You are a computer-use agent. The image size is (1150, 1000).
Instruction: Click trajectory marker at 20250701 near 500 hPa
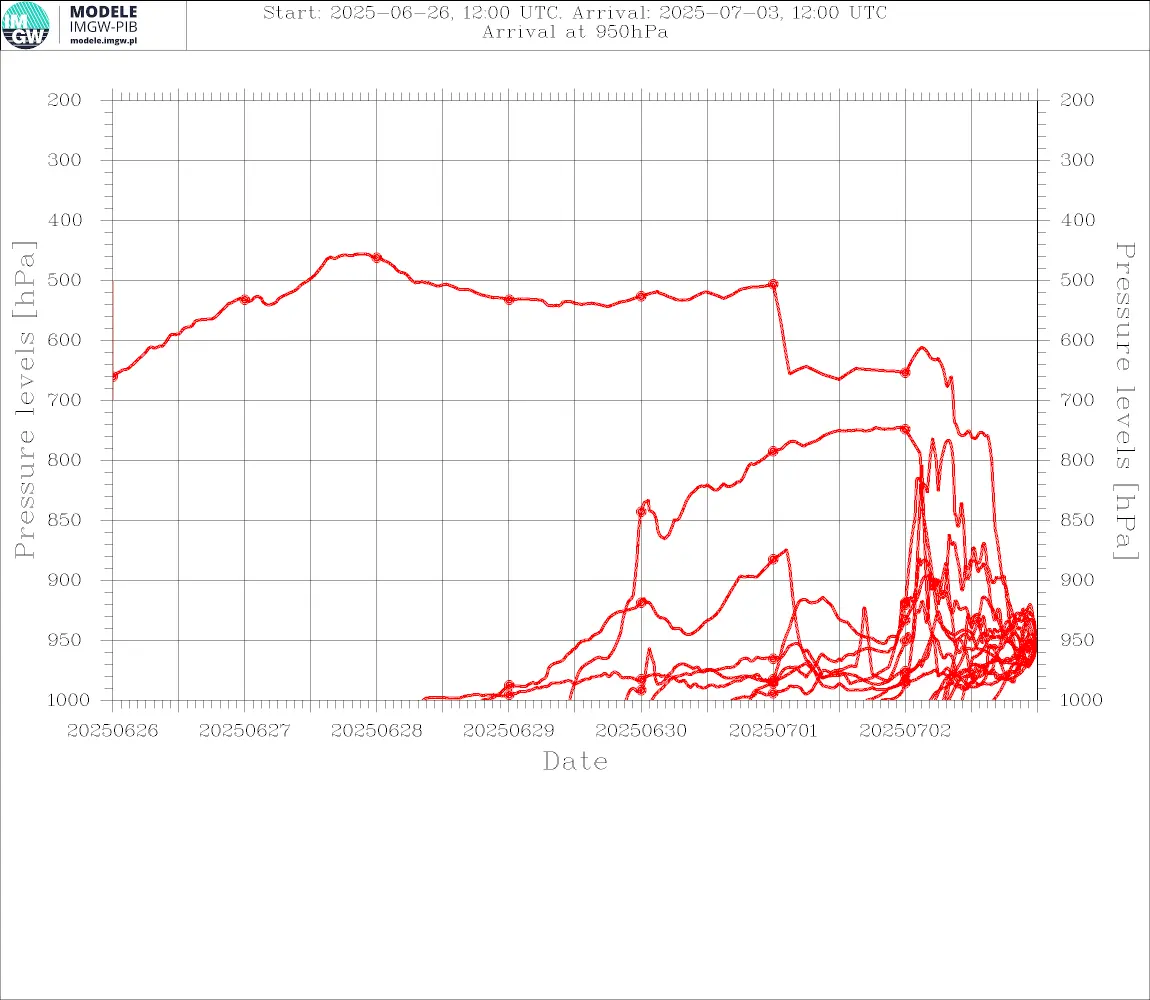coord(773,284)
